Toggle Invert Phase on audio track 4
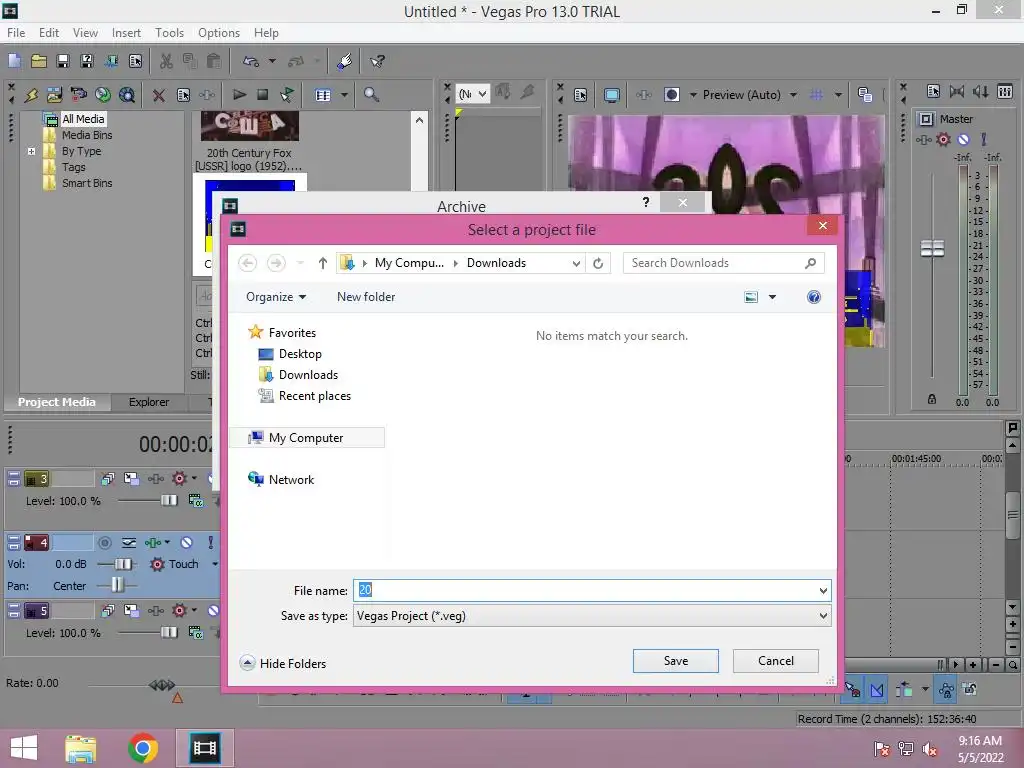Image resolution: width=1024 pixels, height=768 pixels. tap(129, 543)
